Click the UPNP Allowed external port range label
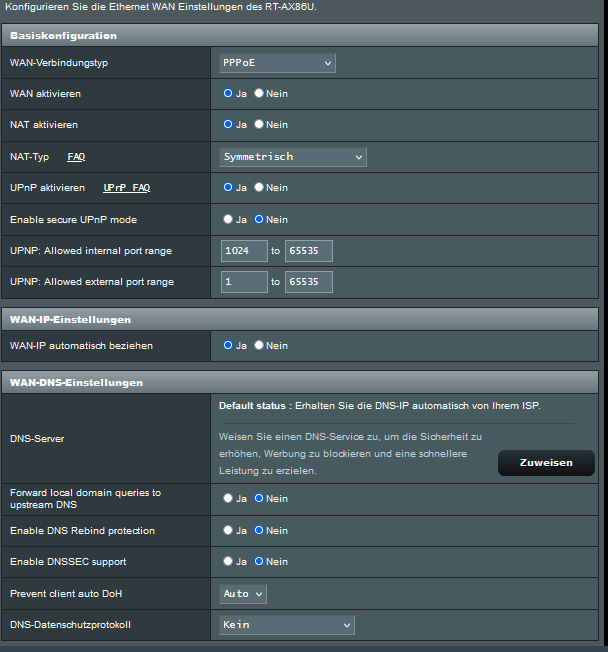Image resolution: width=608 pixels, height=652 pixels. pyautogui.click(x=92, y=282)
